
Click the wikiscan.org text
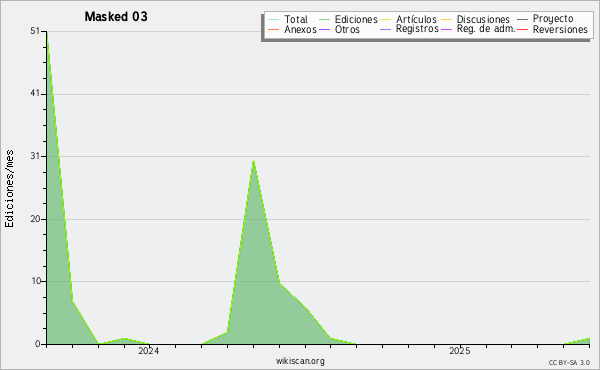300,361
